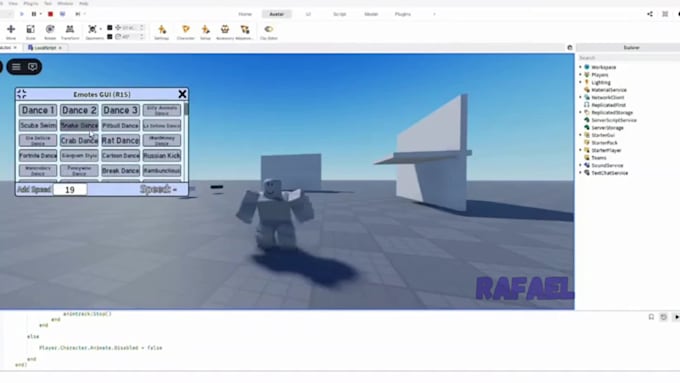This screenshot has height=383, width=680.
Task: Click the share icon in top bar
Action: (x=650, y=14)
